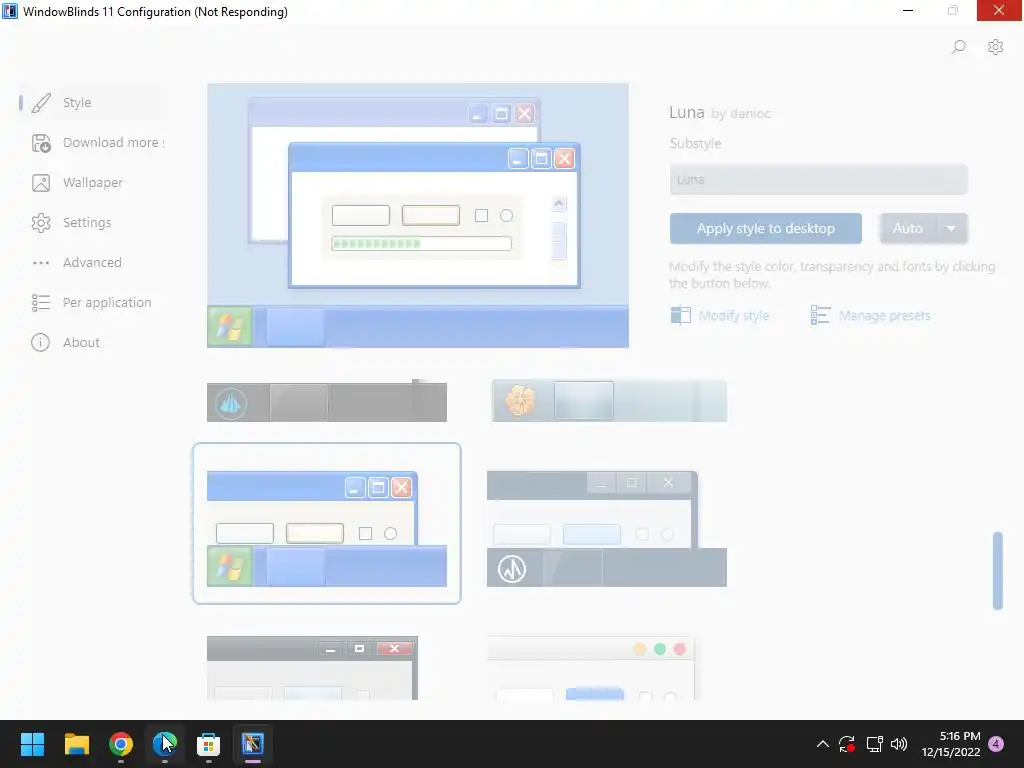The height and width of the screenshot is (768, 1024).
Task: Go to the Wallpaper section
Action: [91, 183]
